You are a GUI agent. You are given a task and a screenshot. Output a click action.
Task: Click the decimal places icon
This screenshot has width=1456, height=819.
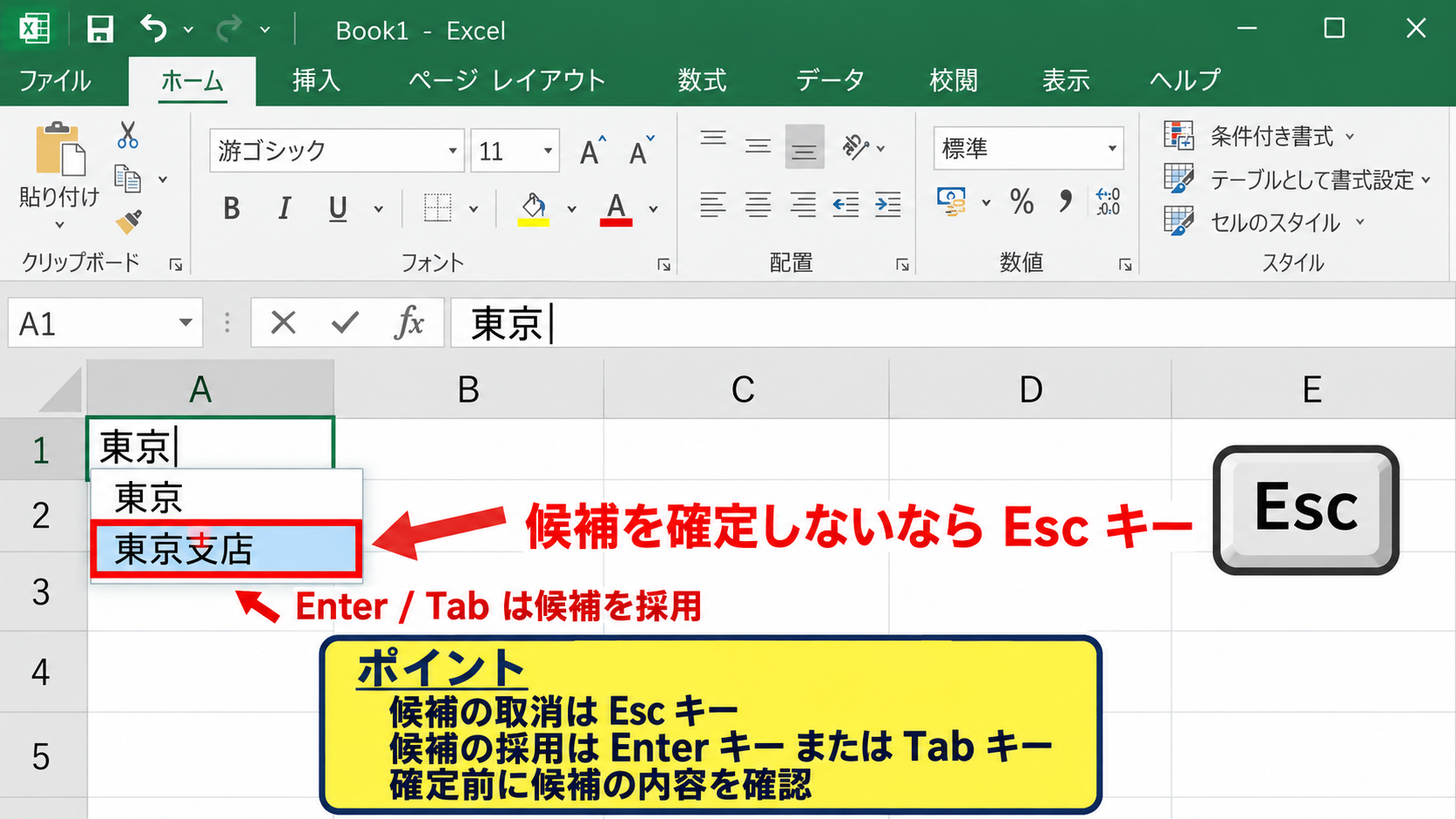coord(1109,202)
